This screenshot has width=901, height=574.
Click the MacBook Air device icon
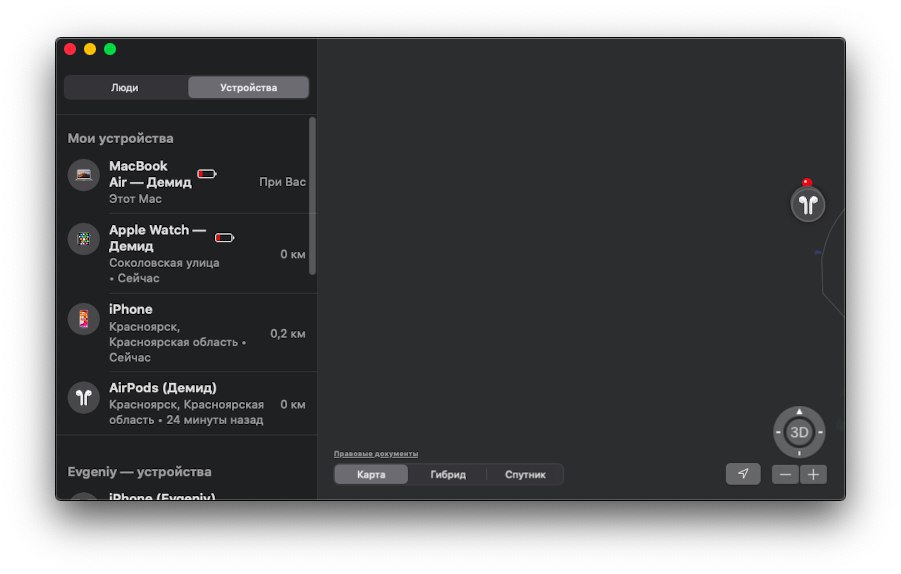pos(84,175)
